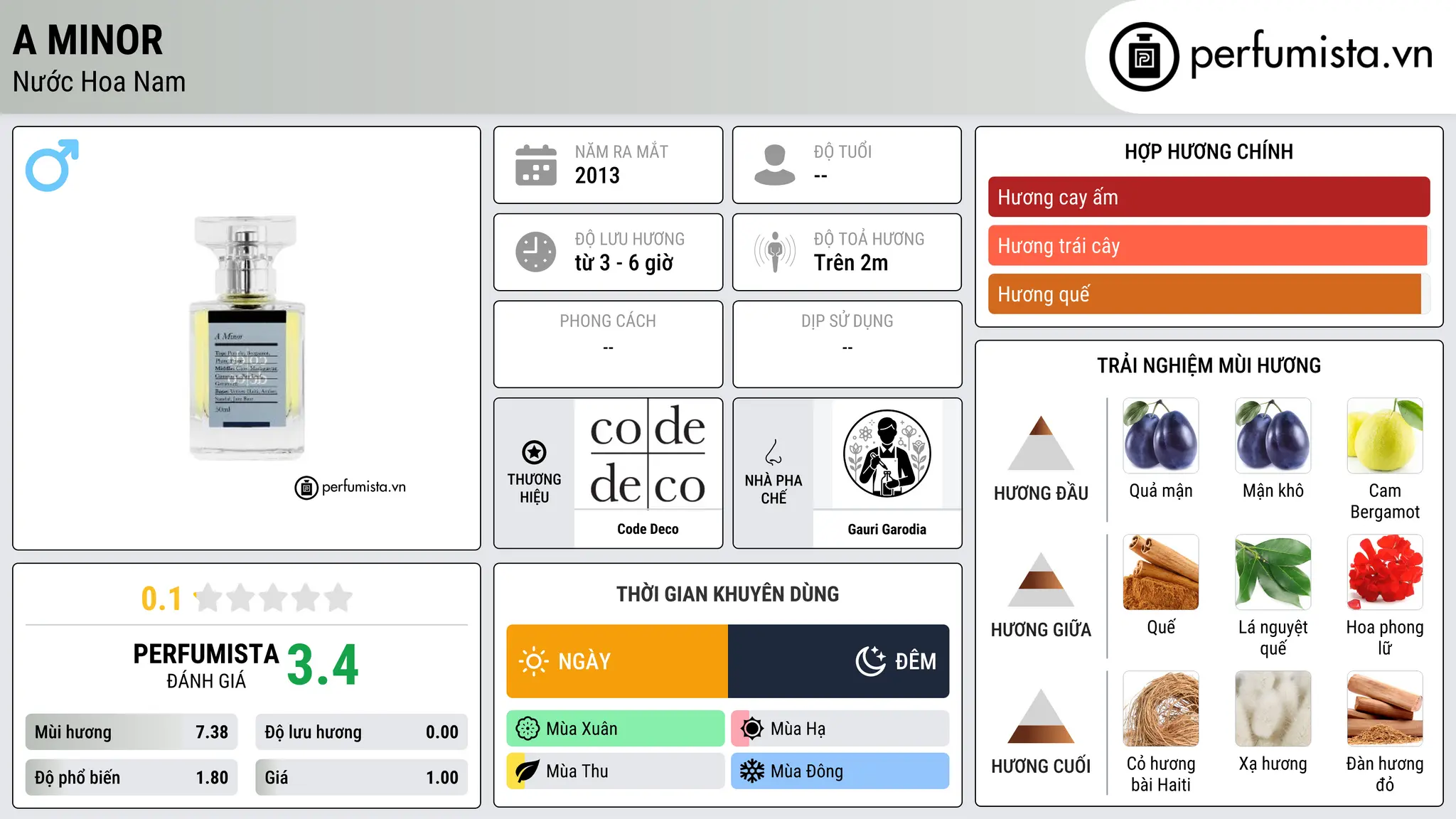Select the Quế cinnamon note image

(x=1161, y=572)
